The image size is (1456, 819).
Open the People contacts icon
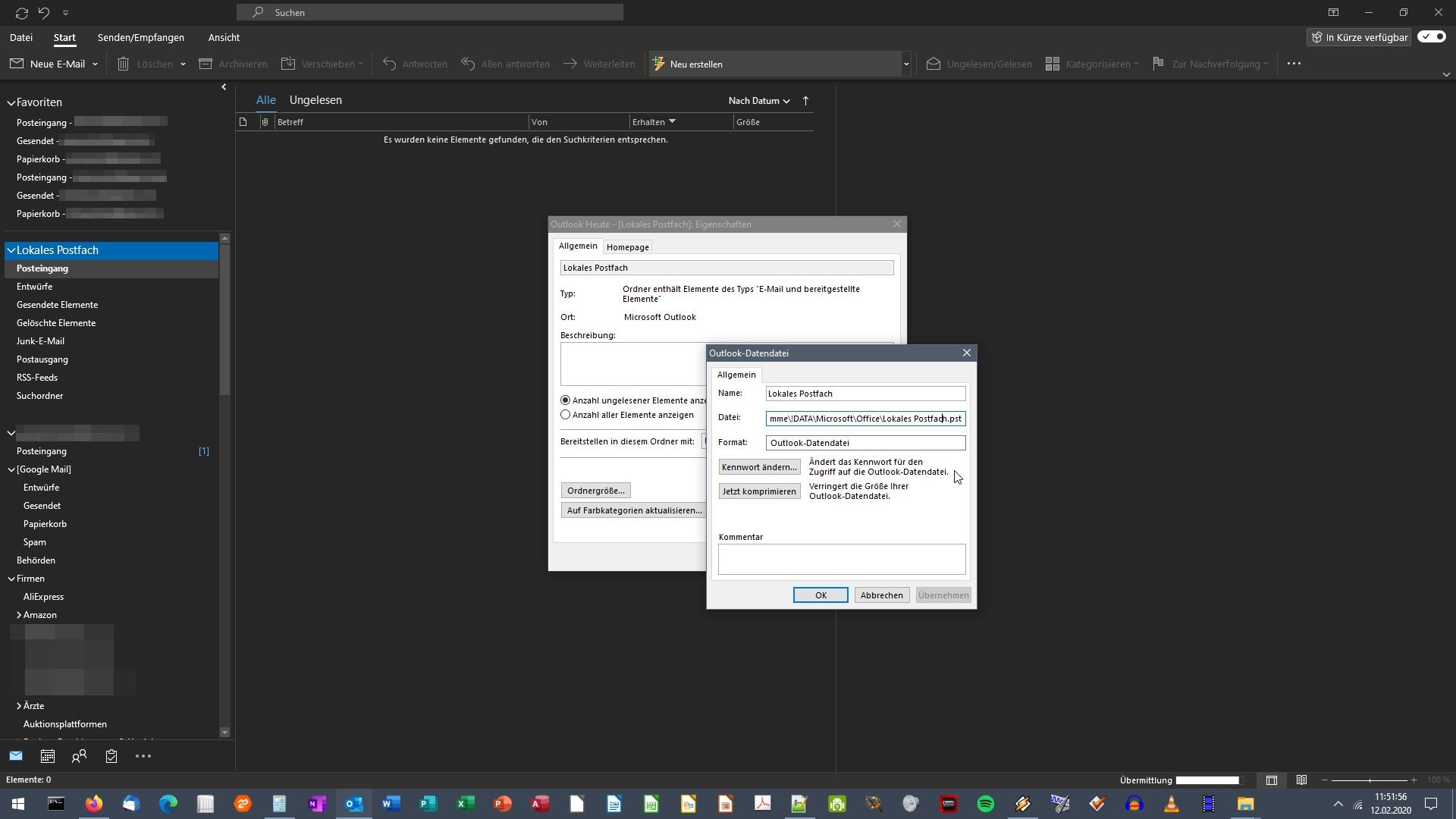coord(80,756)
